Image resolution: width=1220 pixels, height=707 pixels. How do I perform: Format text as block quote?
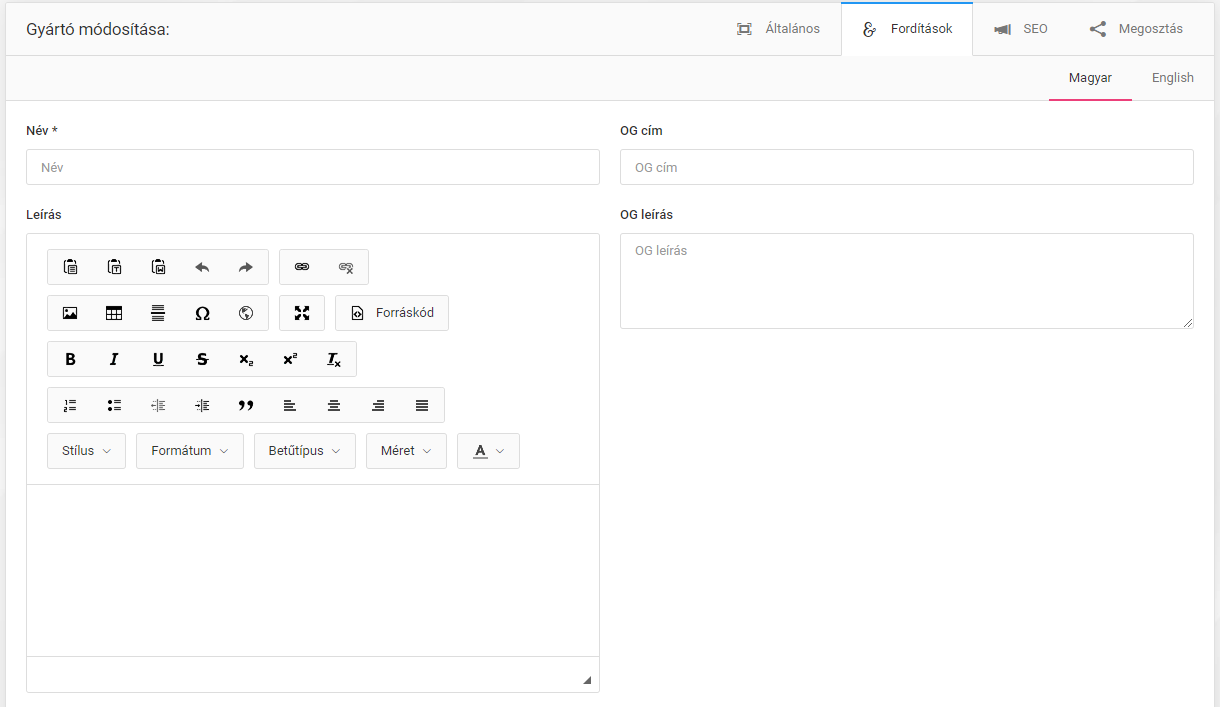pyautogui.click(x=246, y=405)
